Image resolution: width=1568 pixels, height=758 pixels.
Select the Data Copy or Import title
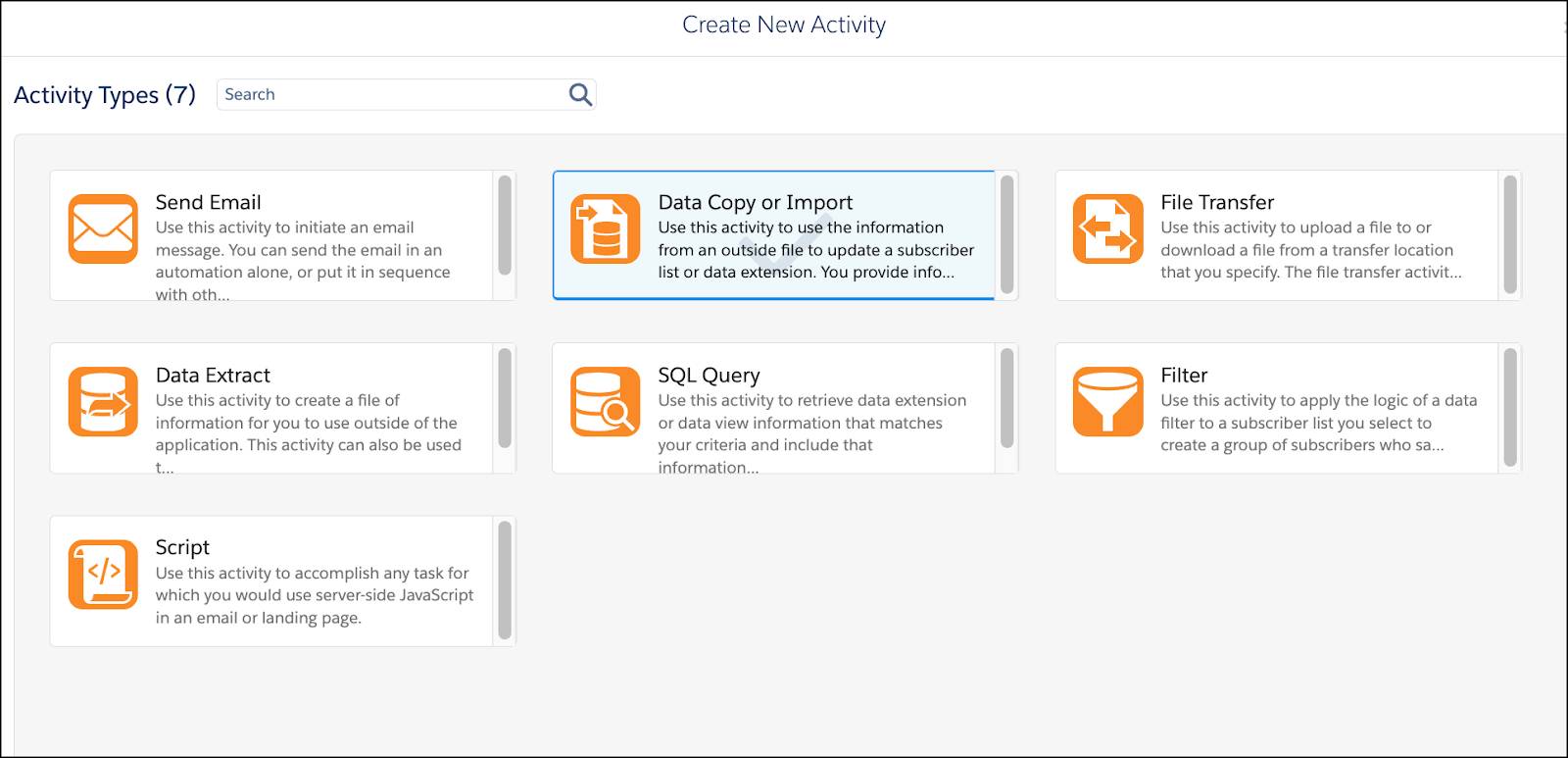coord(756,202)
